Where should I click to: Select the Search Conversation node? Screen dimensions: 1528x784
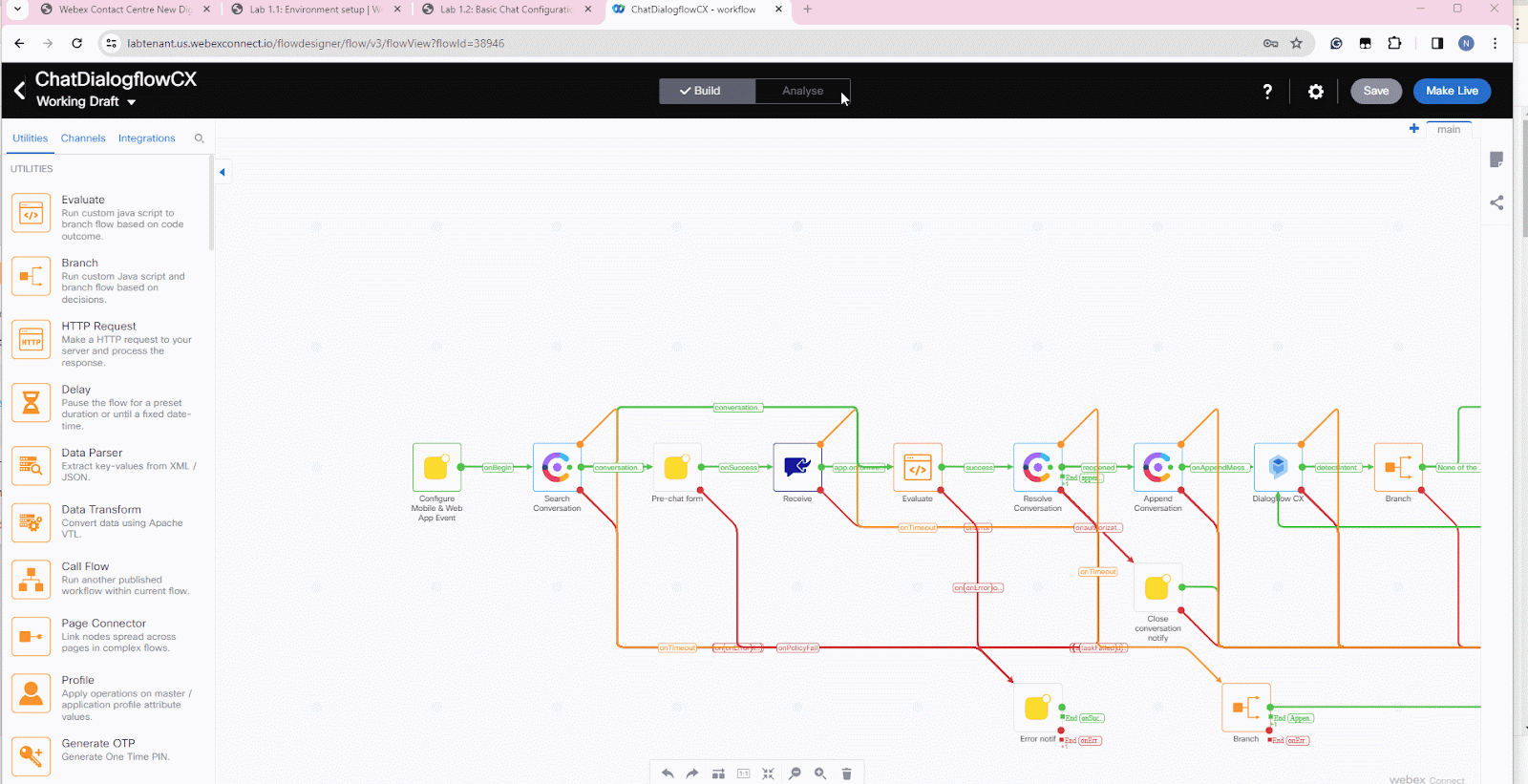coord(557,467)
